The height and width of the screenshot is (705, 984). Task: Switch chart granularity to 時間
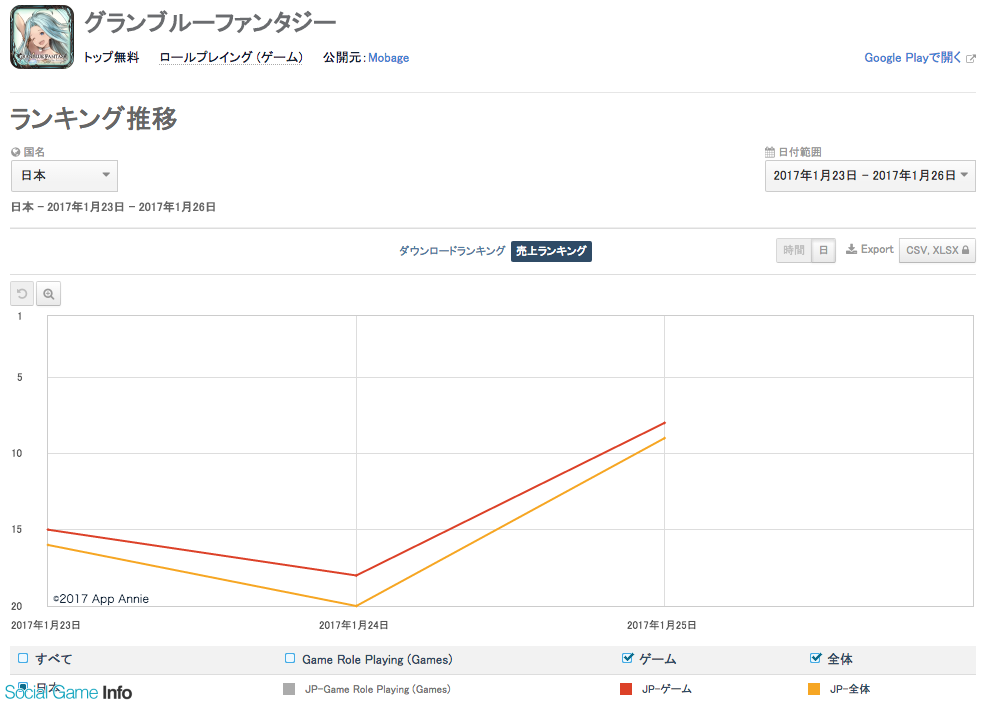(x=794, y=250)
